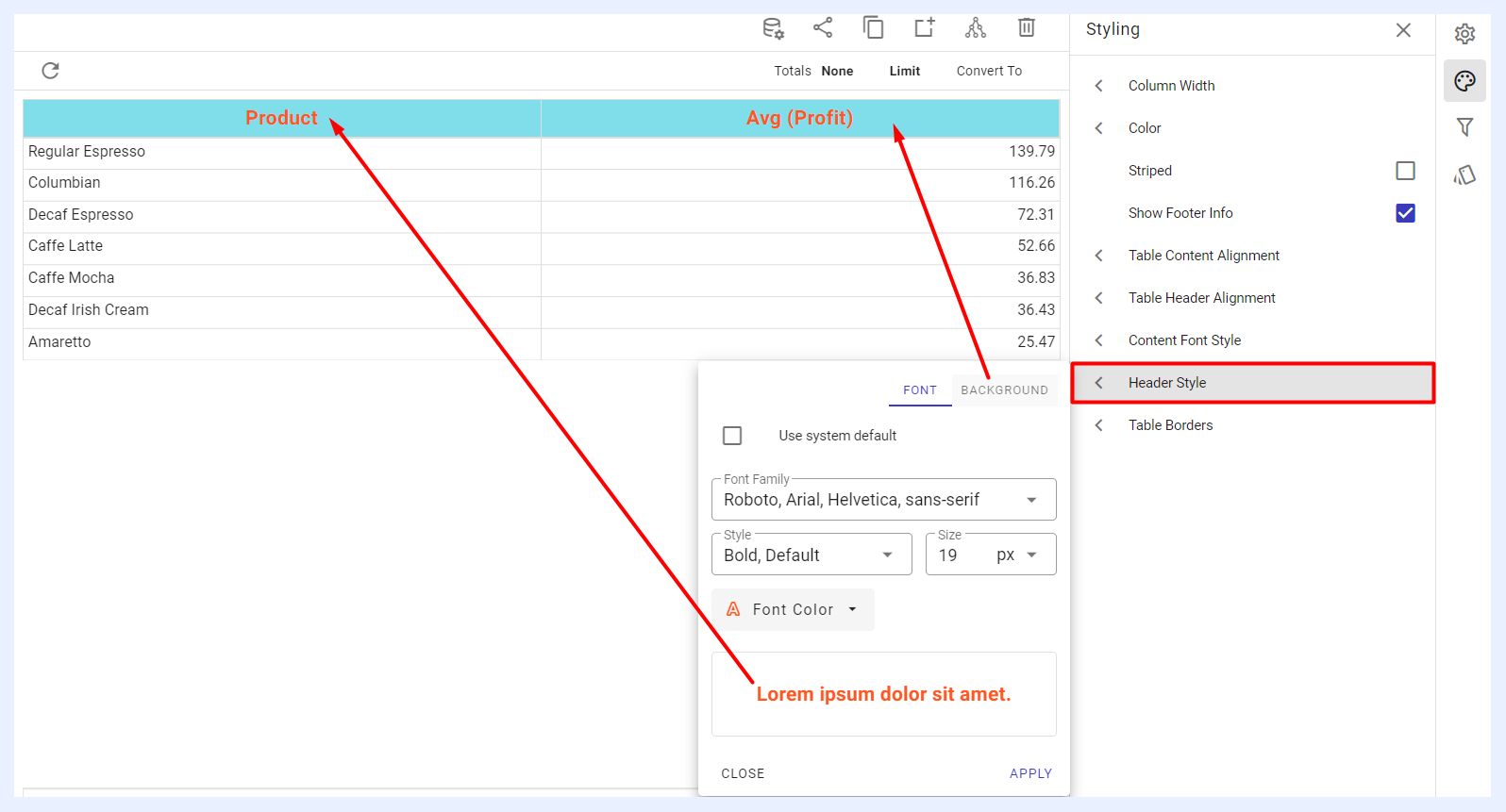Image resolution: width=1506 pixels, height=812 pixels.
Task: Click the Avg (Profit) column header
Action: click(800, 118)
